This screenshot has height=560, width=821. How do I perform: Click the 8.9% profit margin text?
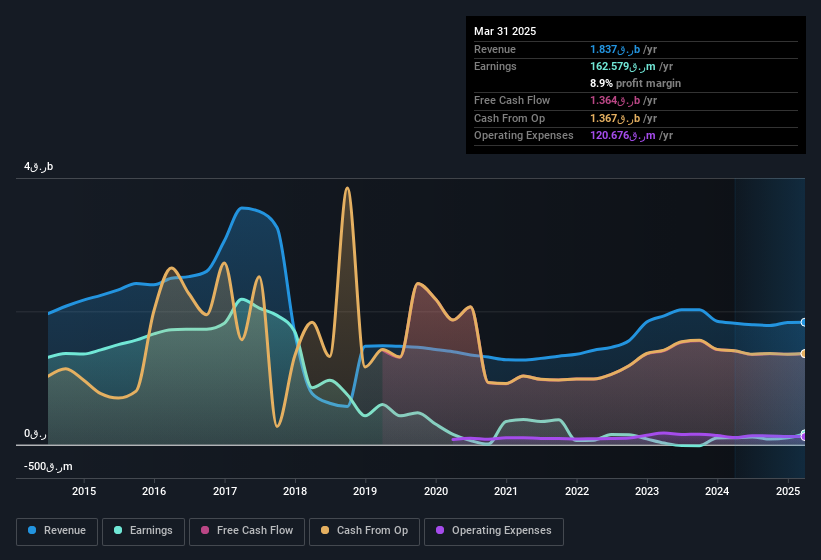[x=635, y=83]
